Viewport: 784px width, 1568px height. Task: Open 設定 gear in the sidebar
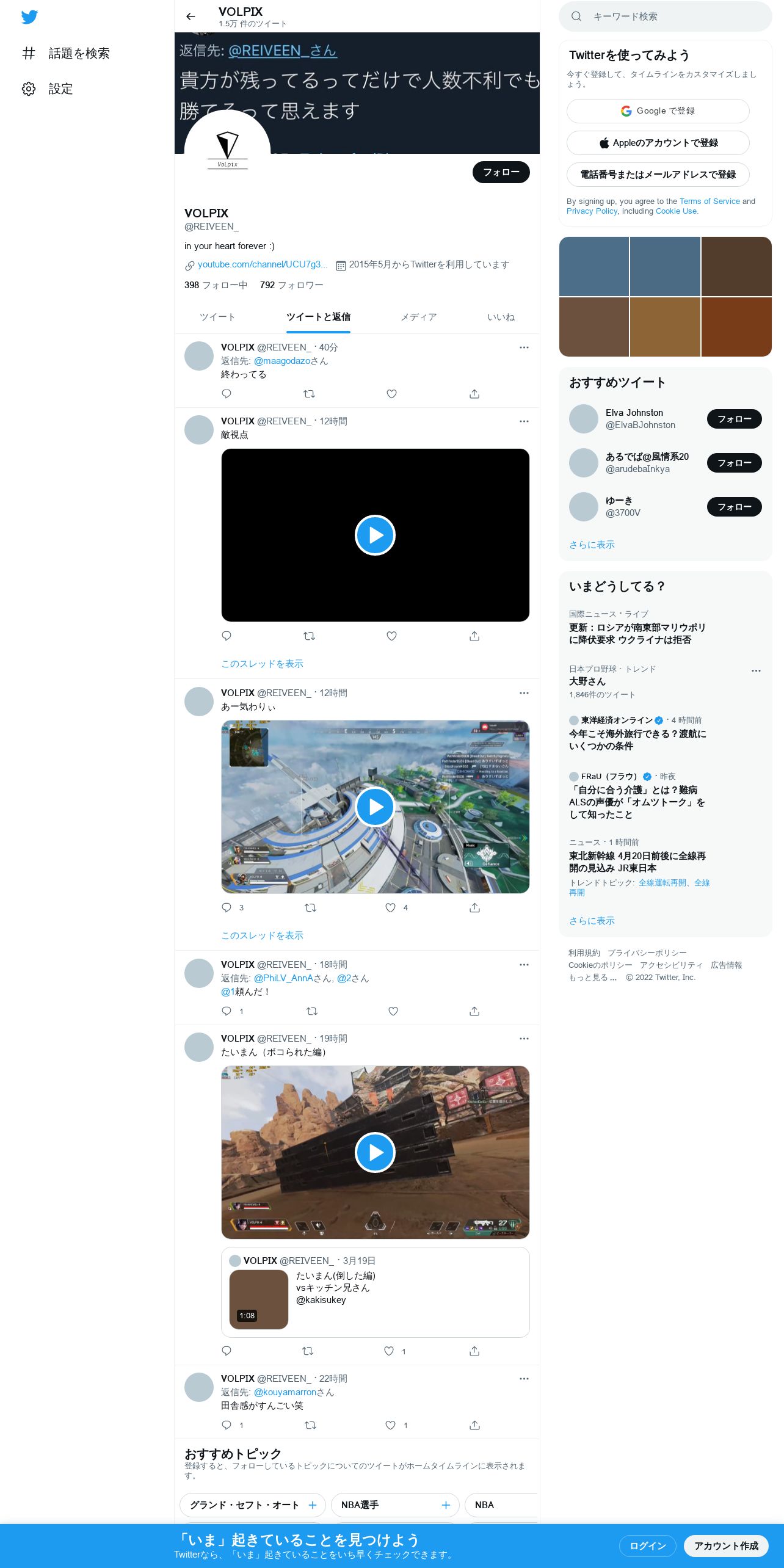[48, 89]
